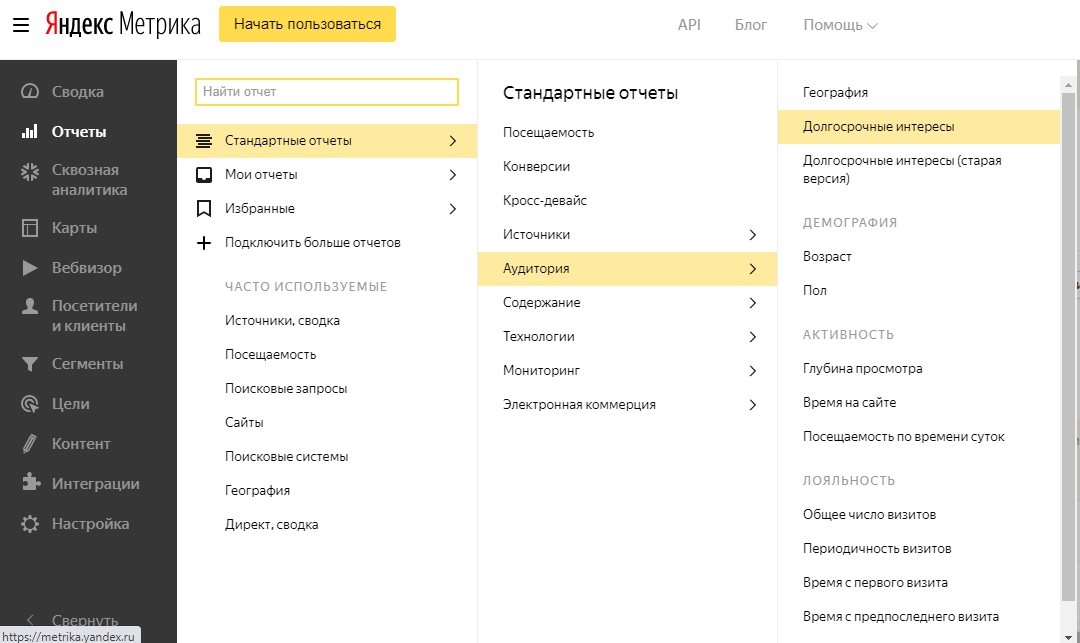Screen dimensions: 1080x643
Task: Click the Интеграции puzzle icon
Action: coord(30,483)
